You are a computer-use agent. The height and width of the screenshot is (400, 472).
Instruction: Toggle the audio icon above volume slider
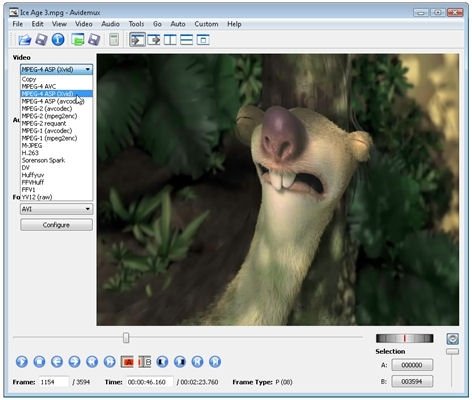pos(452,339)
